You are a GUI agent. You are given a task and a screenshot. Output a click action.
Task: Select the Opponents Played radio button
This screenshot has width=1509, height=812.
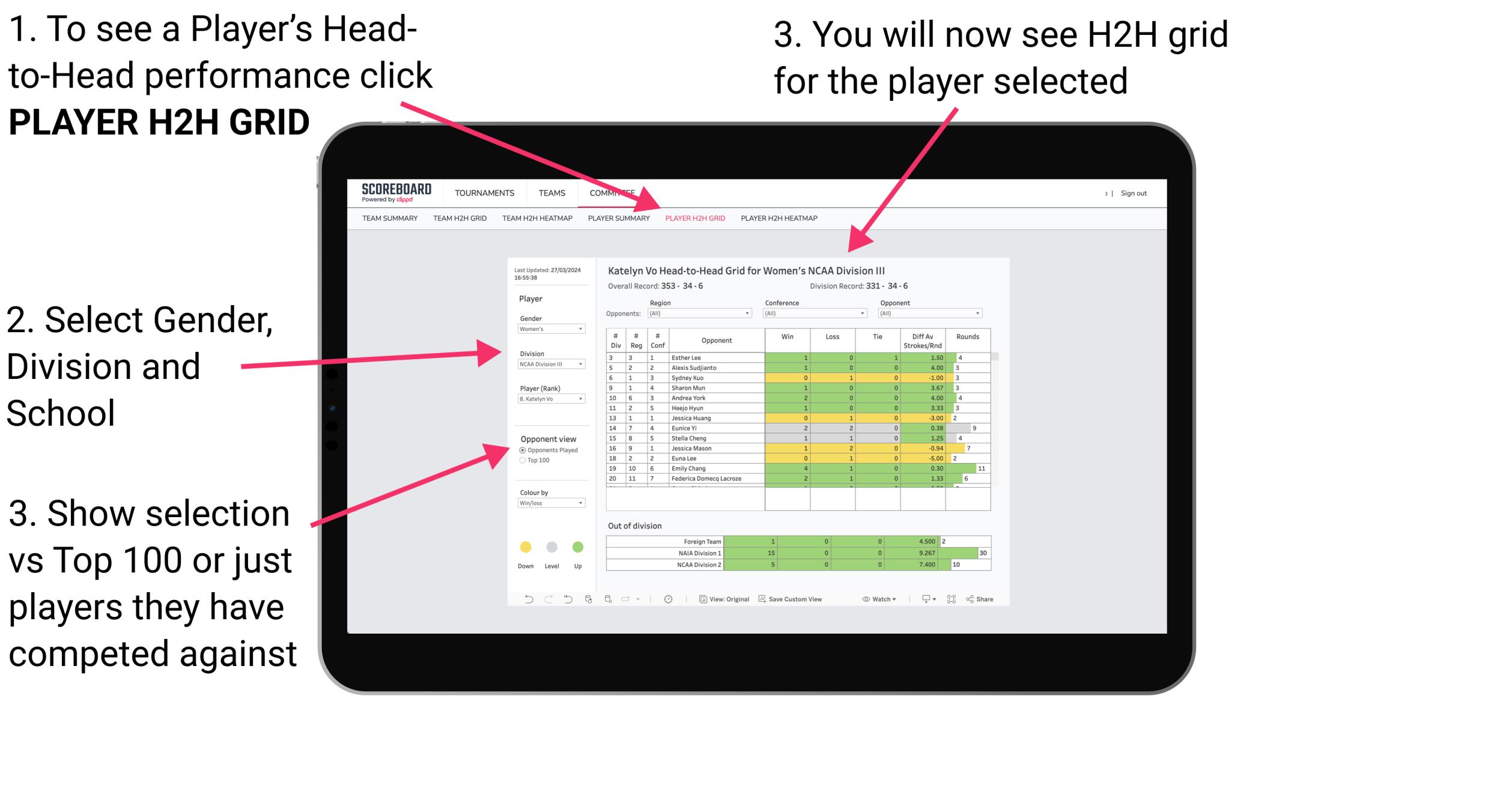tap(521, 449)
